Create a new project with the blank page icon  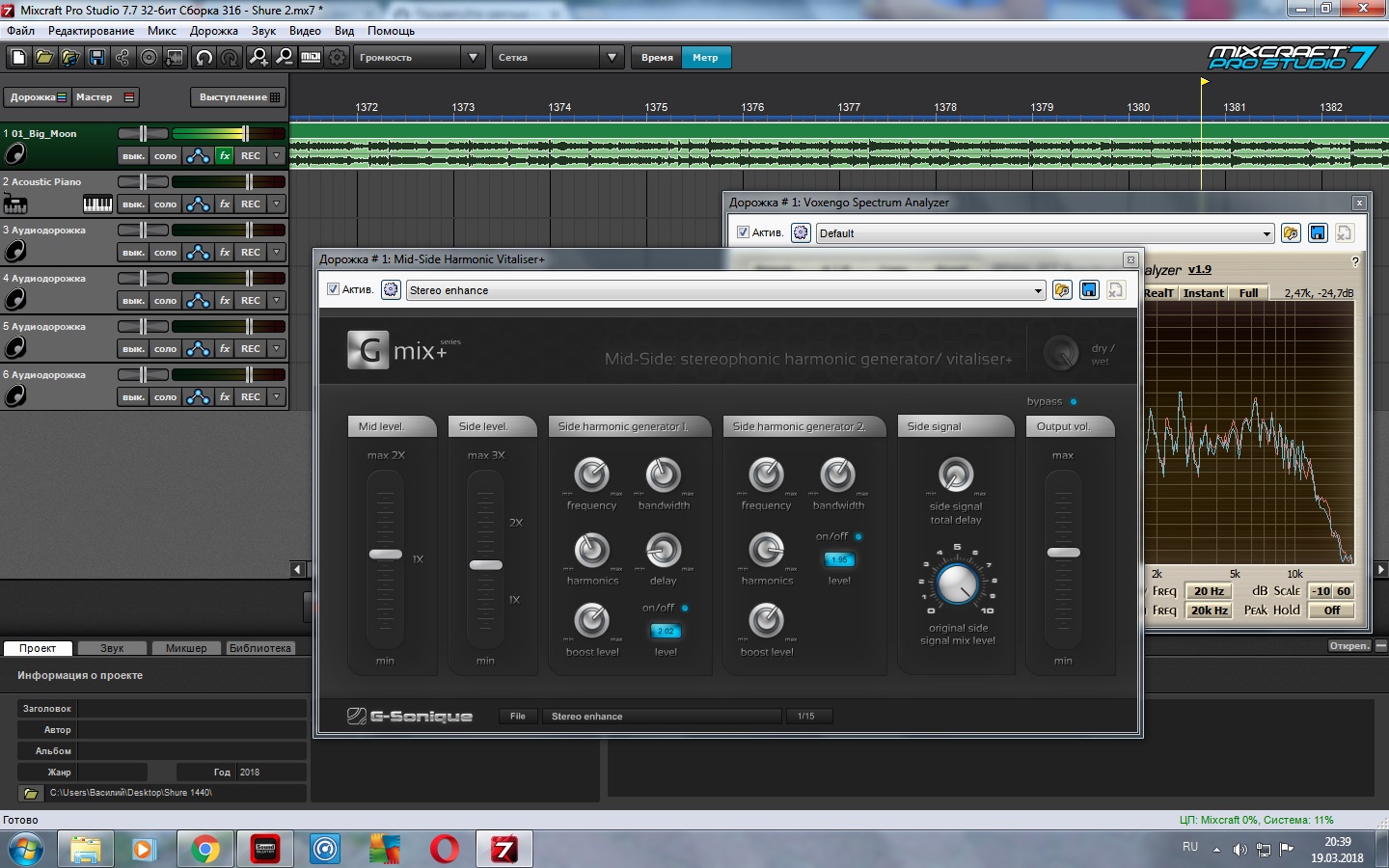click(x=18, y=58)
